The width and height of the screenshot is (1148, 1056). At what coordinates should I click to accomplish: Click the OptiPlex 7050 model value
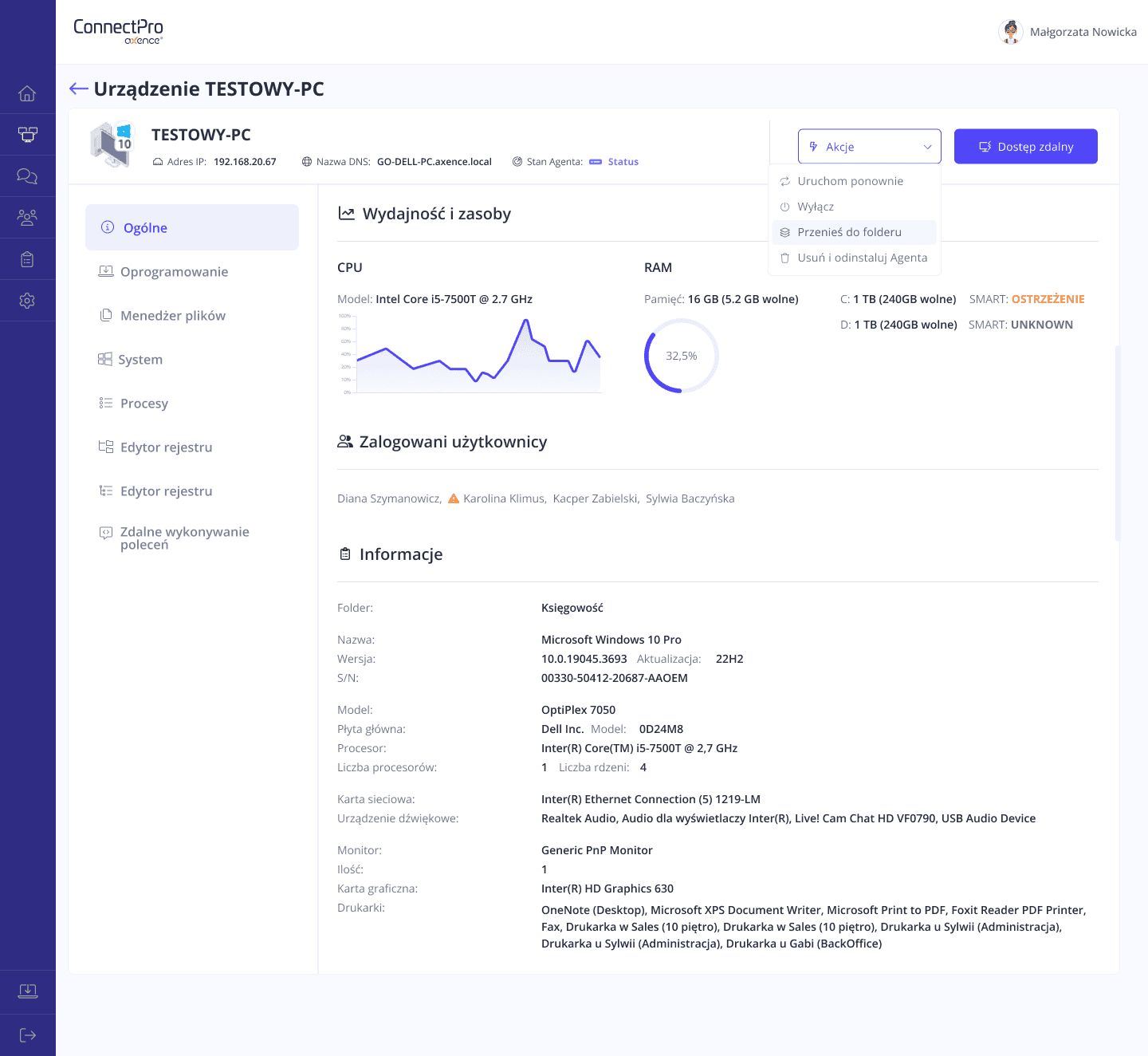pyautogui.click(x=579, y=710)
